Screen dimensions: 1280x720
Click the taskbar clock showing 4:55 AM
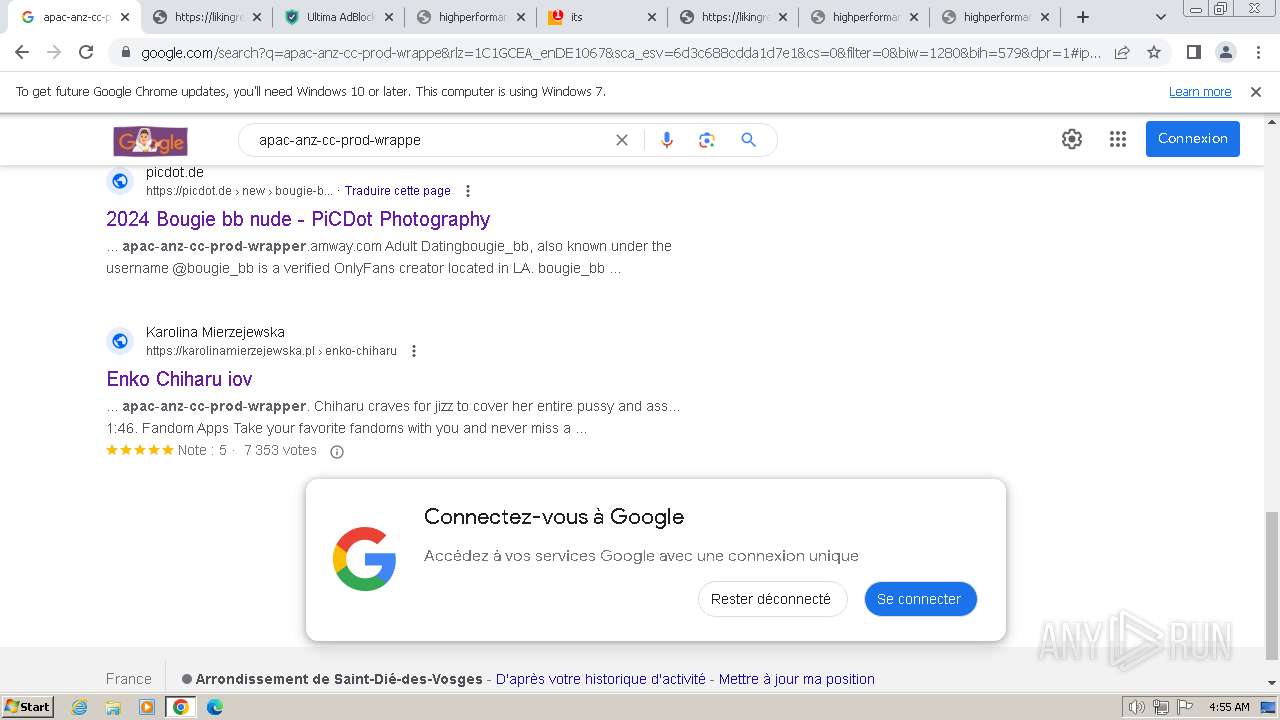point(1229,707)
